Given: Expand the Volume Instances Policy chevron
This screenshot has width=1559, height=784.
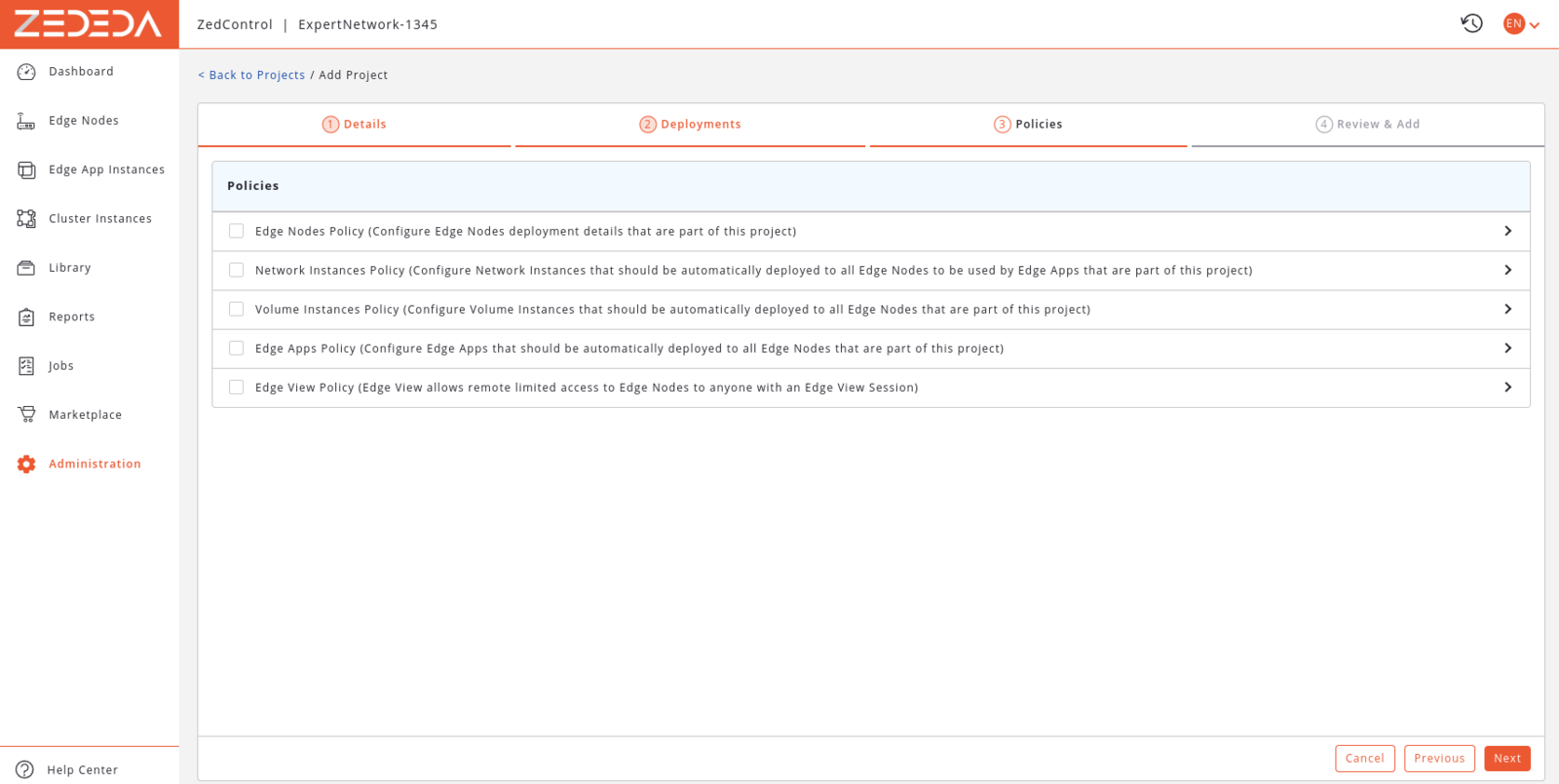Looking at the screenshot, I should (x=1507, y=309).
